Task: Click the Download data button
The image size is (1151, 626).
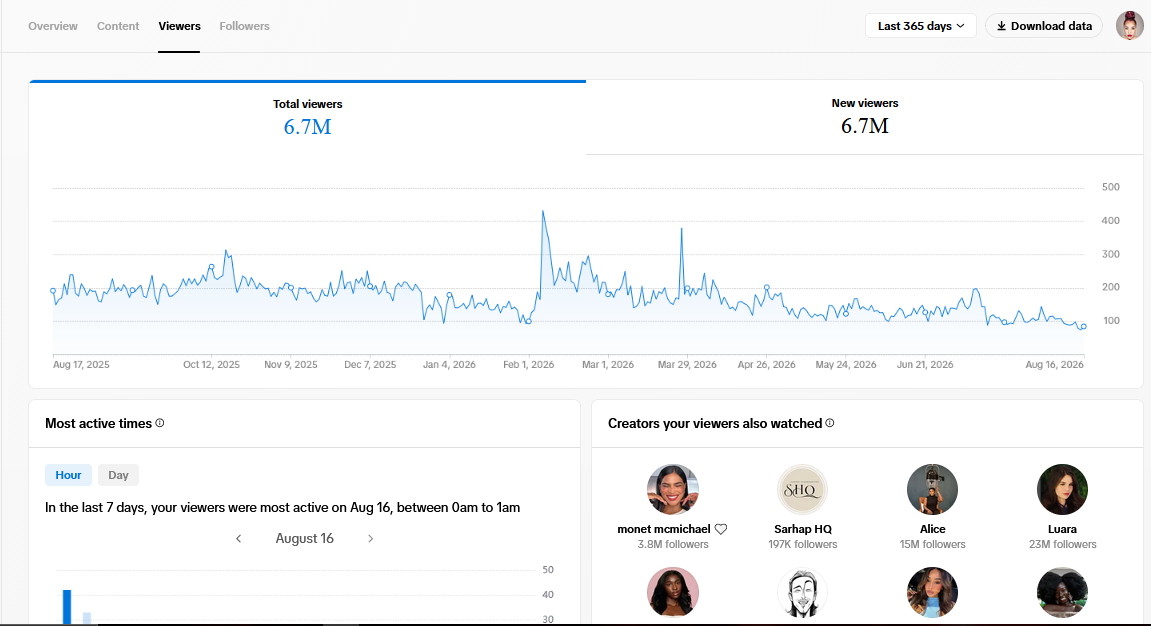Action: pos(1044,26)
